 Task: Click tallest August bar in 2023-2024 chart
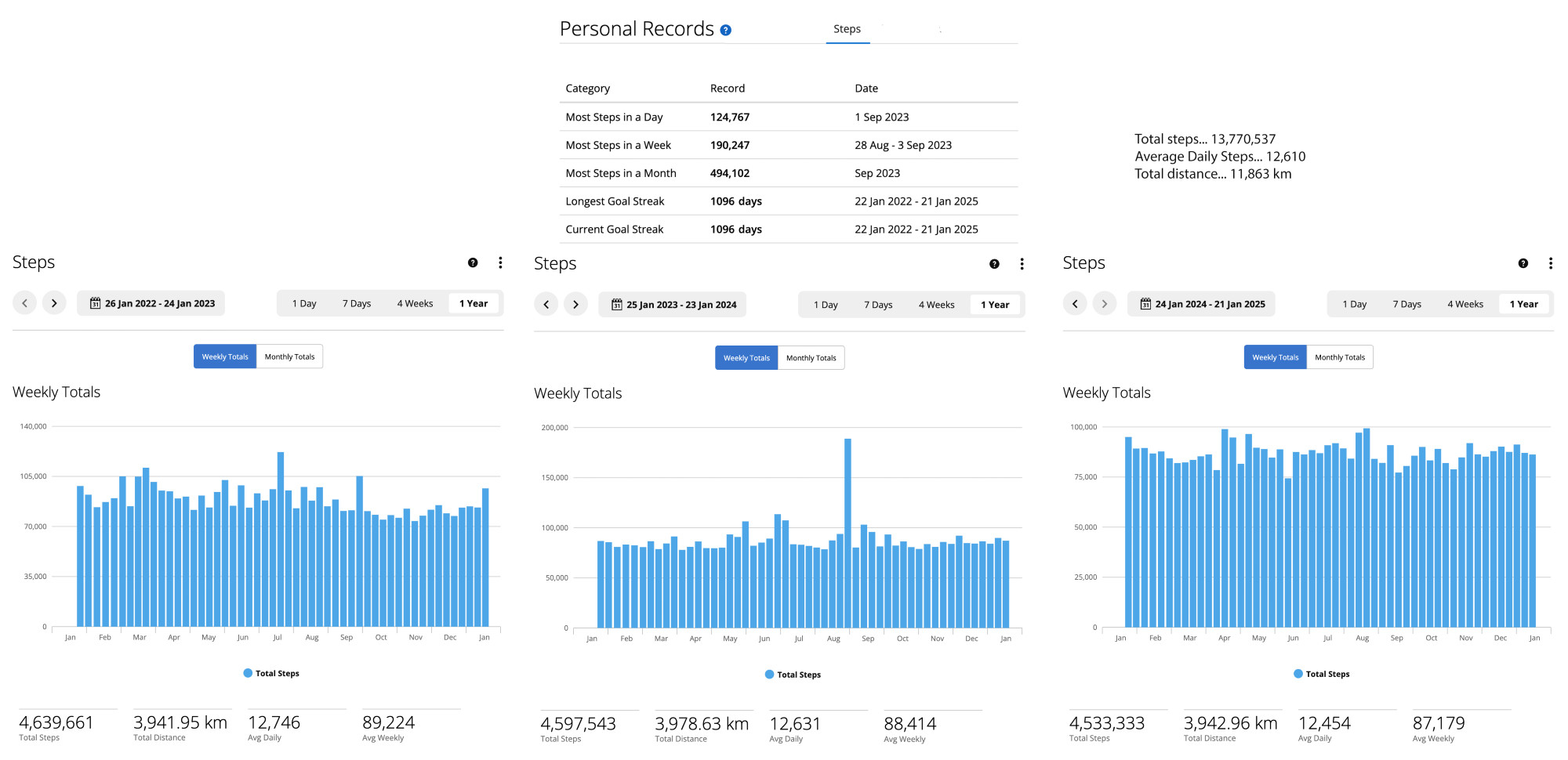click(848, 533)
